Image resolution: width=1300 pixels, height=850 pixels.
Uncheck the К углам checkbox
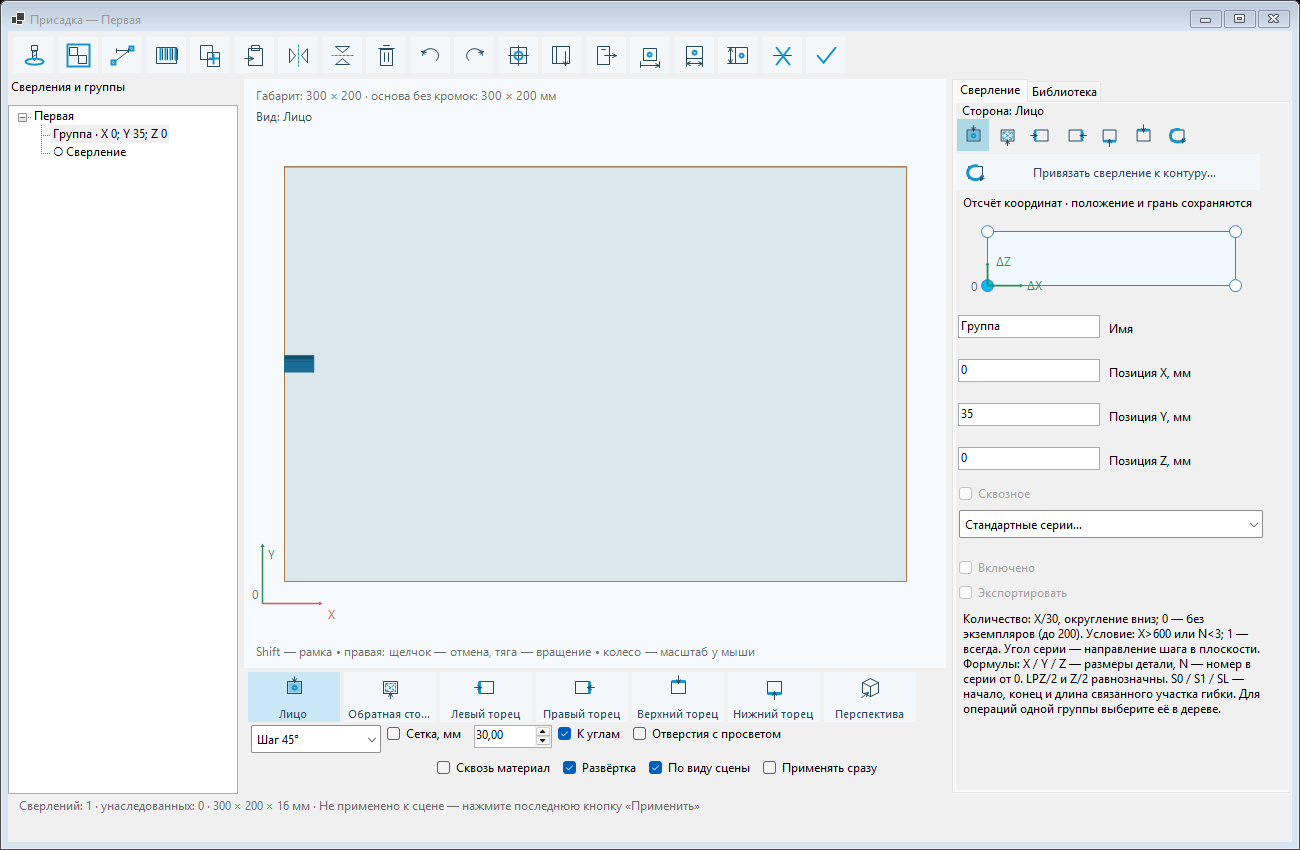tap(565, 734)
